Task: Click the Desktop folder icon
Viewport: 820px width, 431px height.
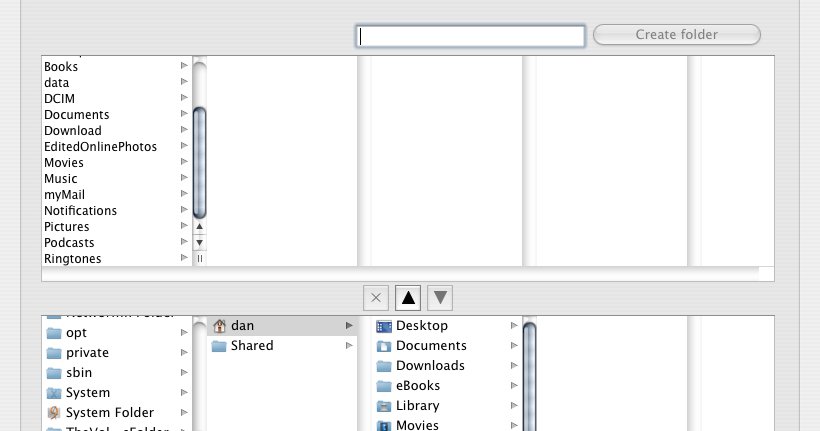Action: 384,326
